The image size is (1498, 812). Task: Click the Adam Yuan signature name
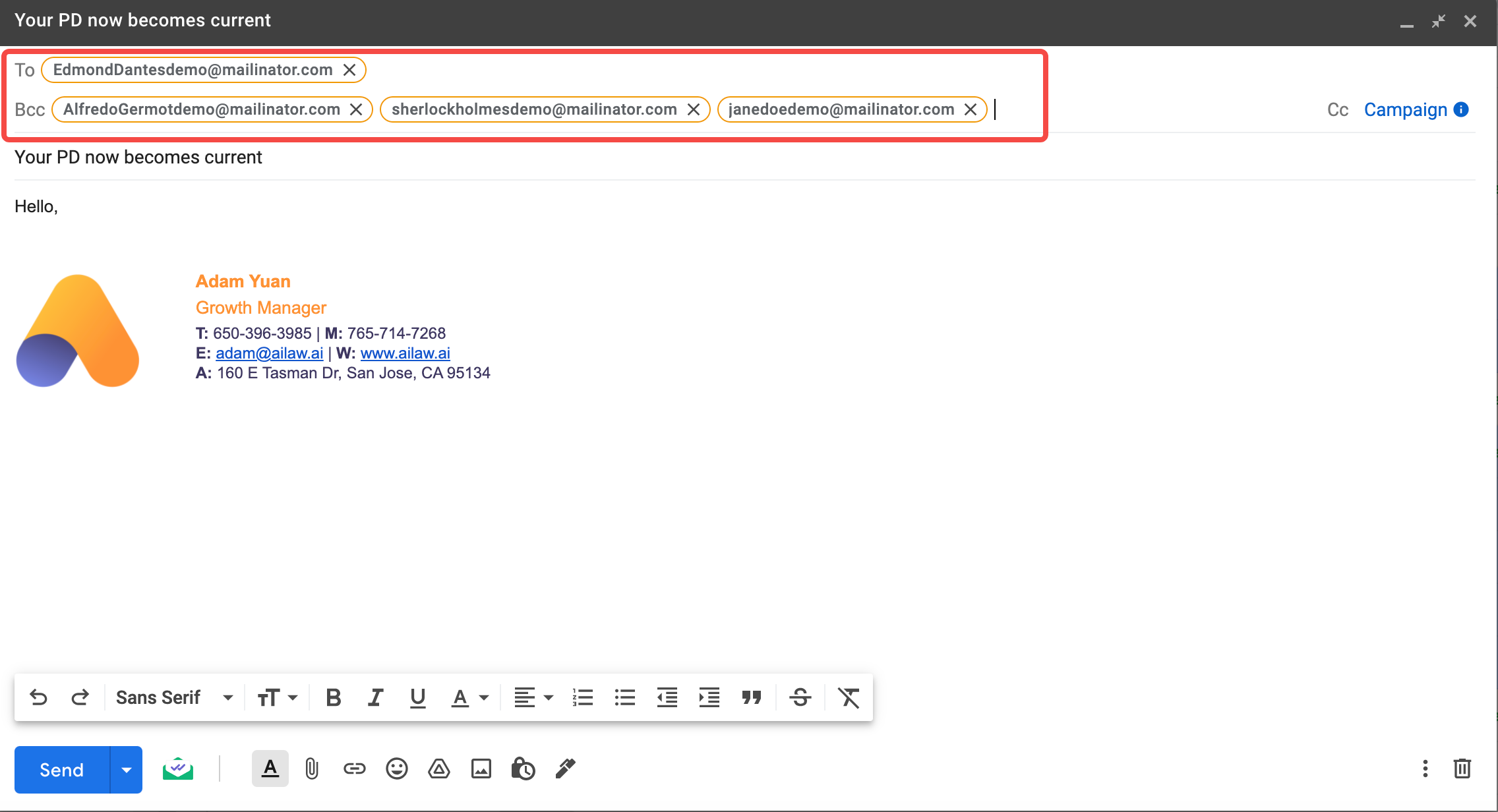tap(243, 281)
